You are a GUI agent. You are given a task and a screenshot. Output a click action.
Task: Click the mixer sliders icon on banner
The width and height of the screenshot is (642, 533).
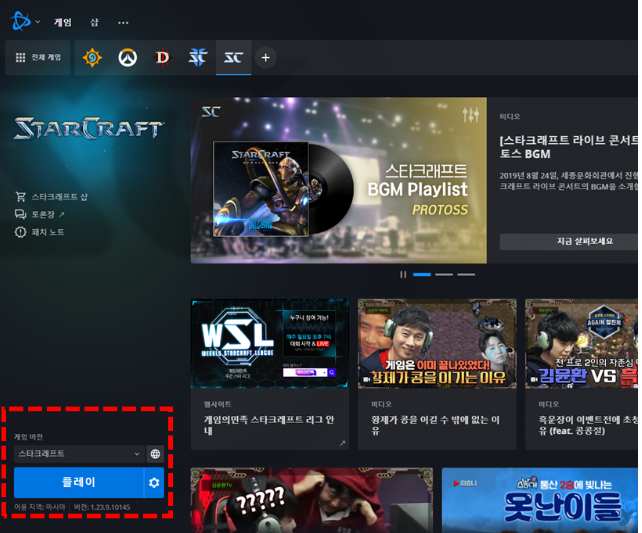click(471, 115)
